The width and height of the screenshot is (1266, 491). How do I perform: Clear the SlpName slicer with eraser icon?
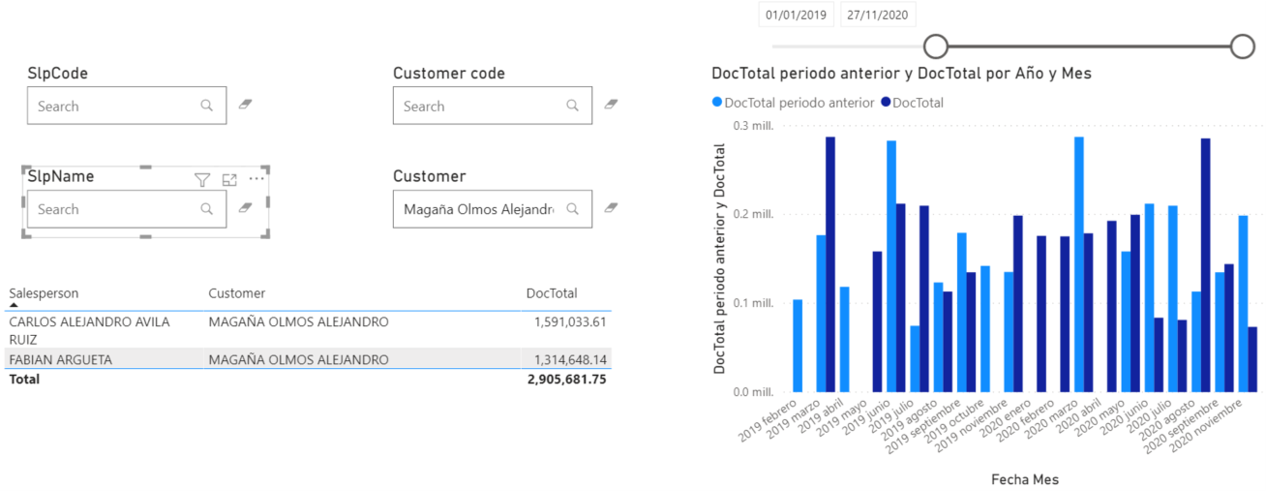pyautogui.click(x=245, y=208)
